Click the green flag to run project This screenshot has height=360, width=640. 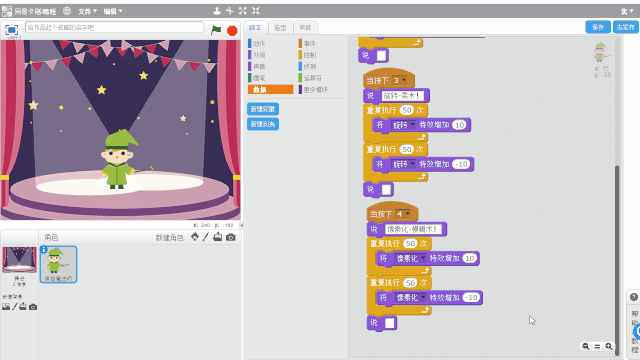click(216, 29)
